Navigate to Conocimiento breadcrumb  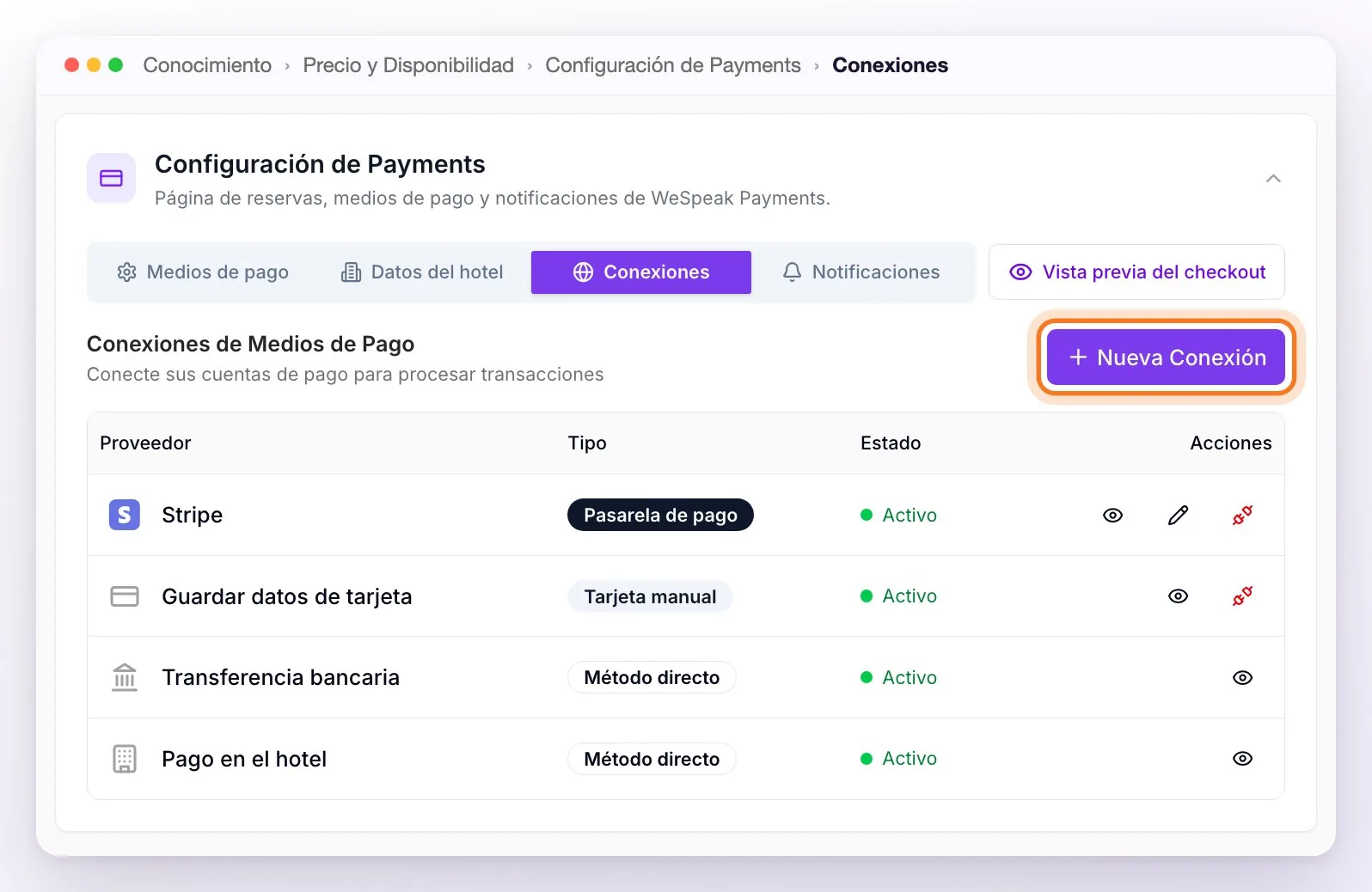click(207, 65)
